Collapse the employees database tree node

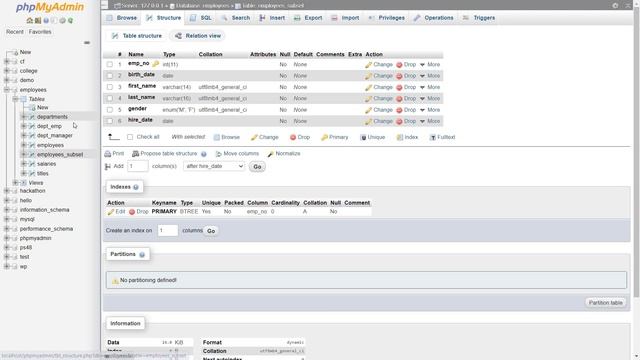coord(7,90)
